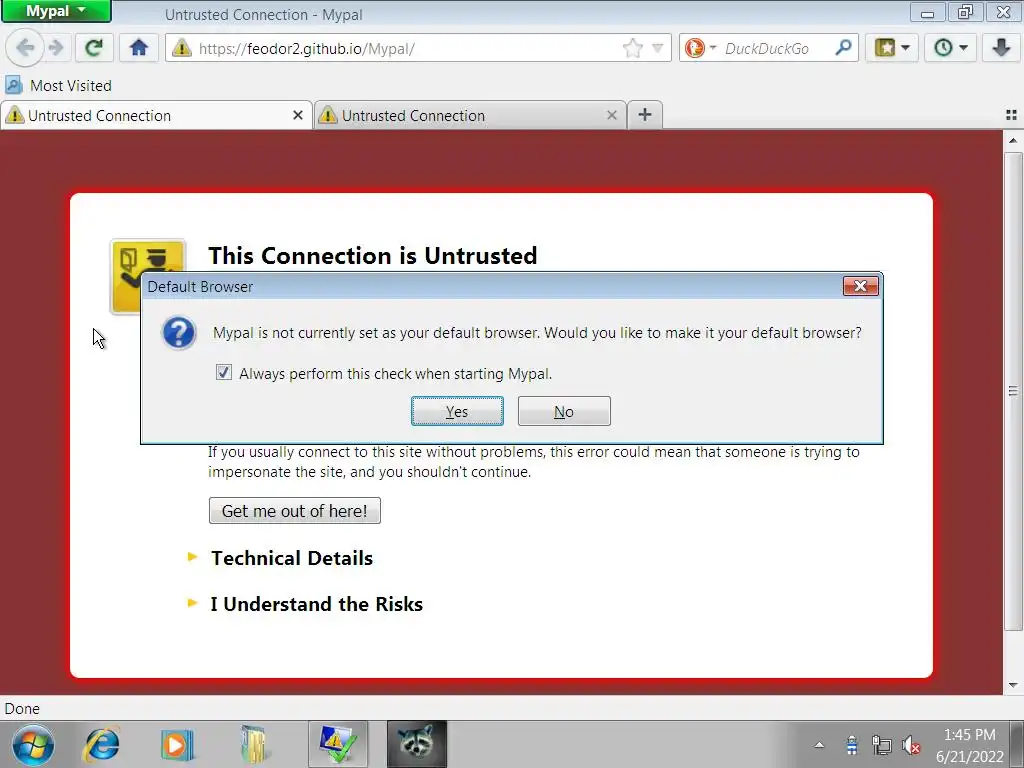Reload the current page
The width and height of the screenshot is (1024, 768).
click(x=94, y=48)
